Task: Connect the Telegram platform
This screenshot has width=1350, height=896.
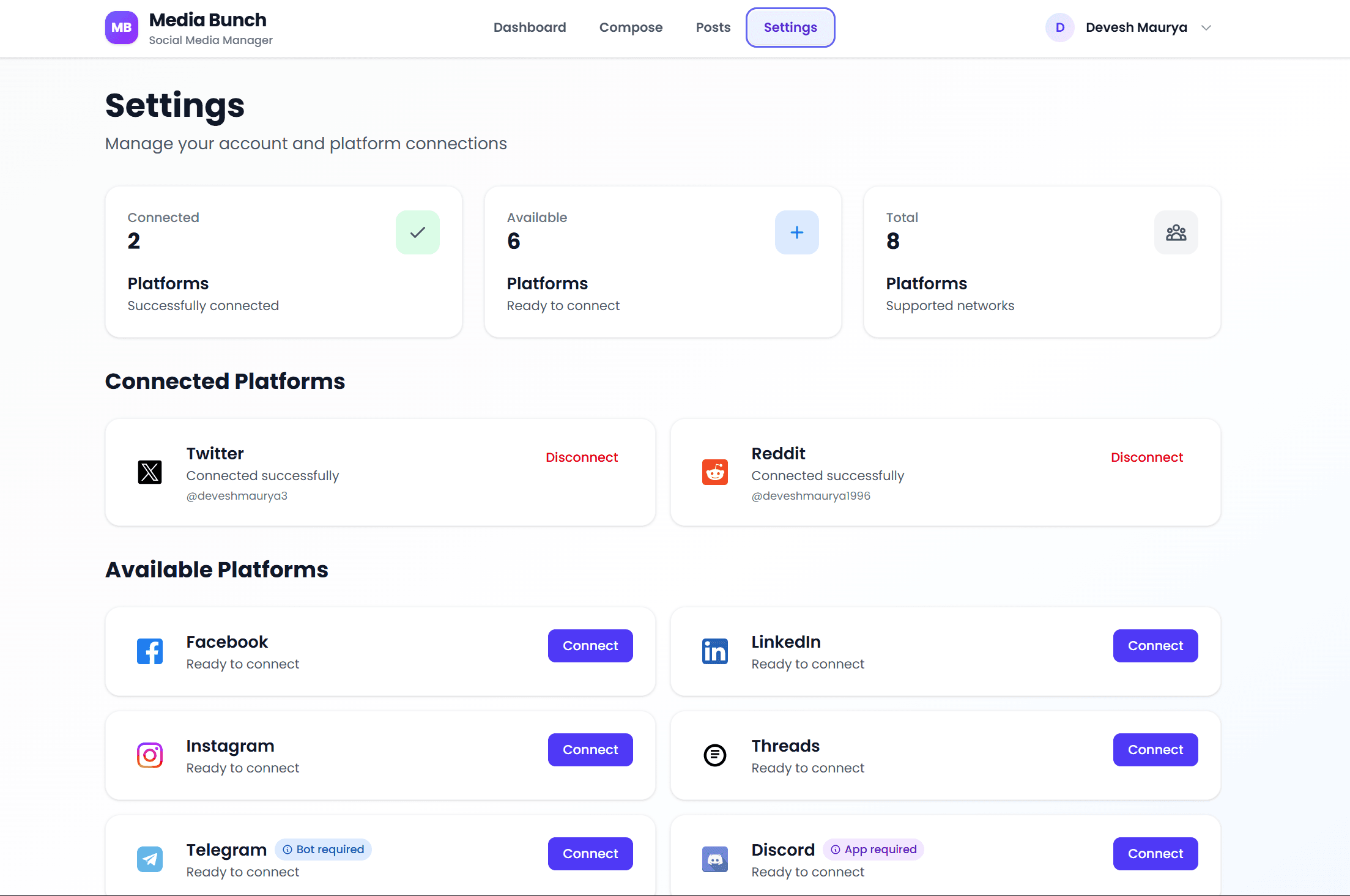Action: click(x=590, y=854)
